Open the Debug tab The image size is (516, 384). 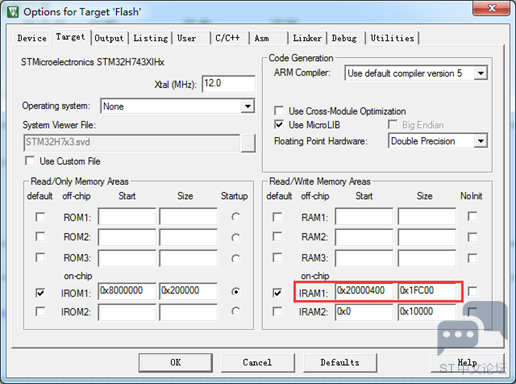click(x=344, y=38)
